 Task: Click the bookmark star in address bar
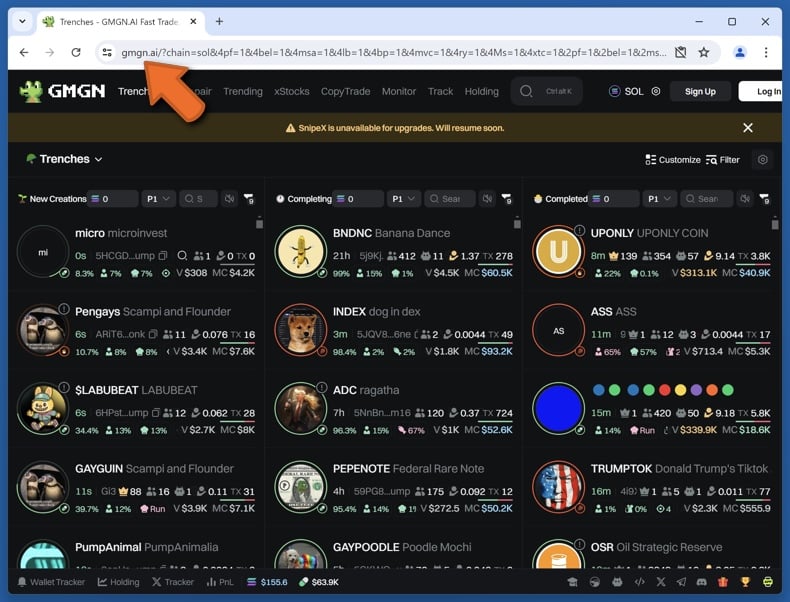click(704, 52)
